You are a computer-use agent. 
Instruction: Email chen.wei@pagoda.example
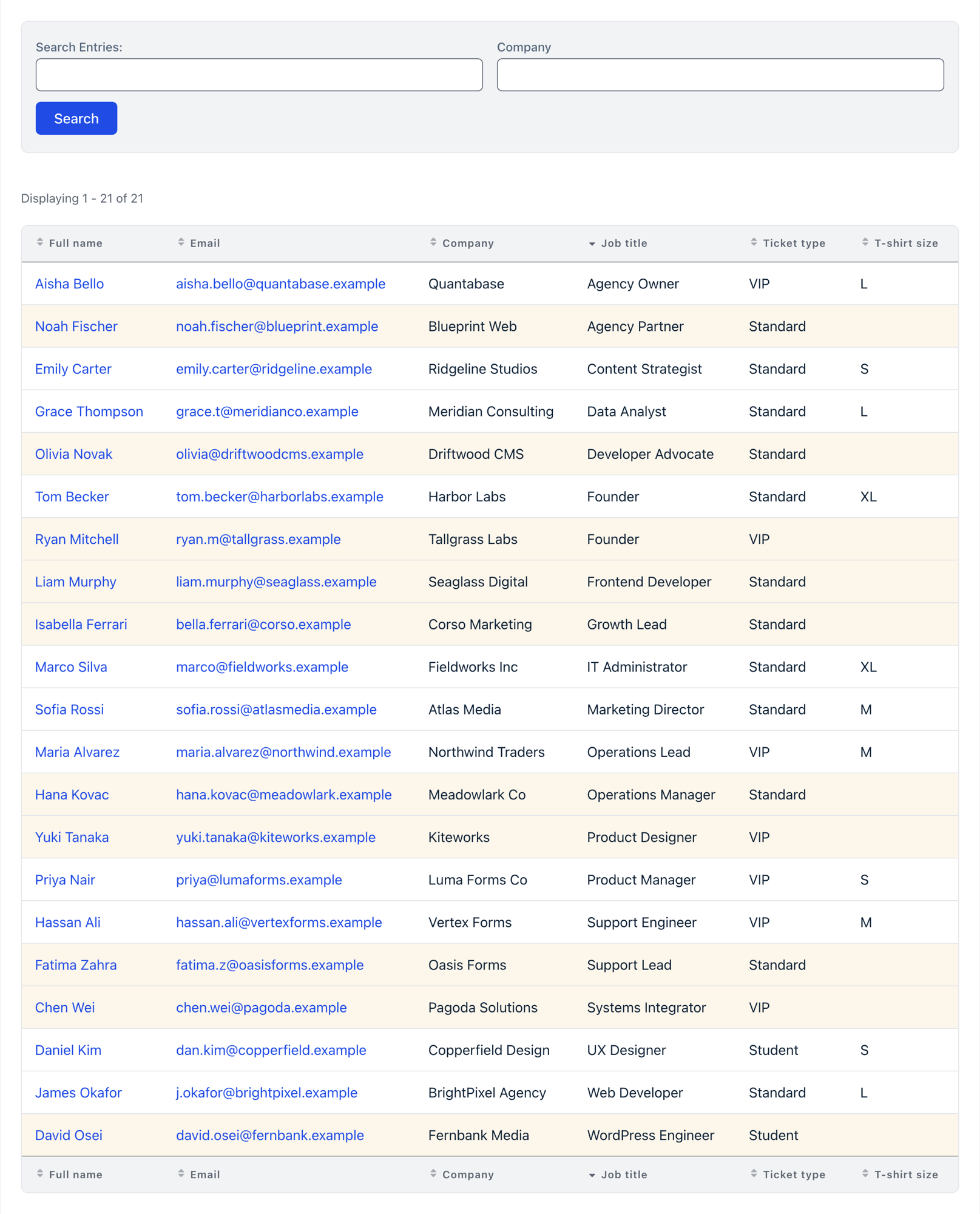point(262,1008)
